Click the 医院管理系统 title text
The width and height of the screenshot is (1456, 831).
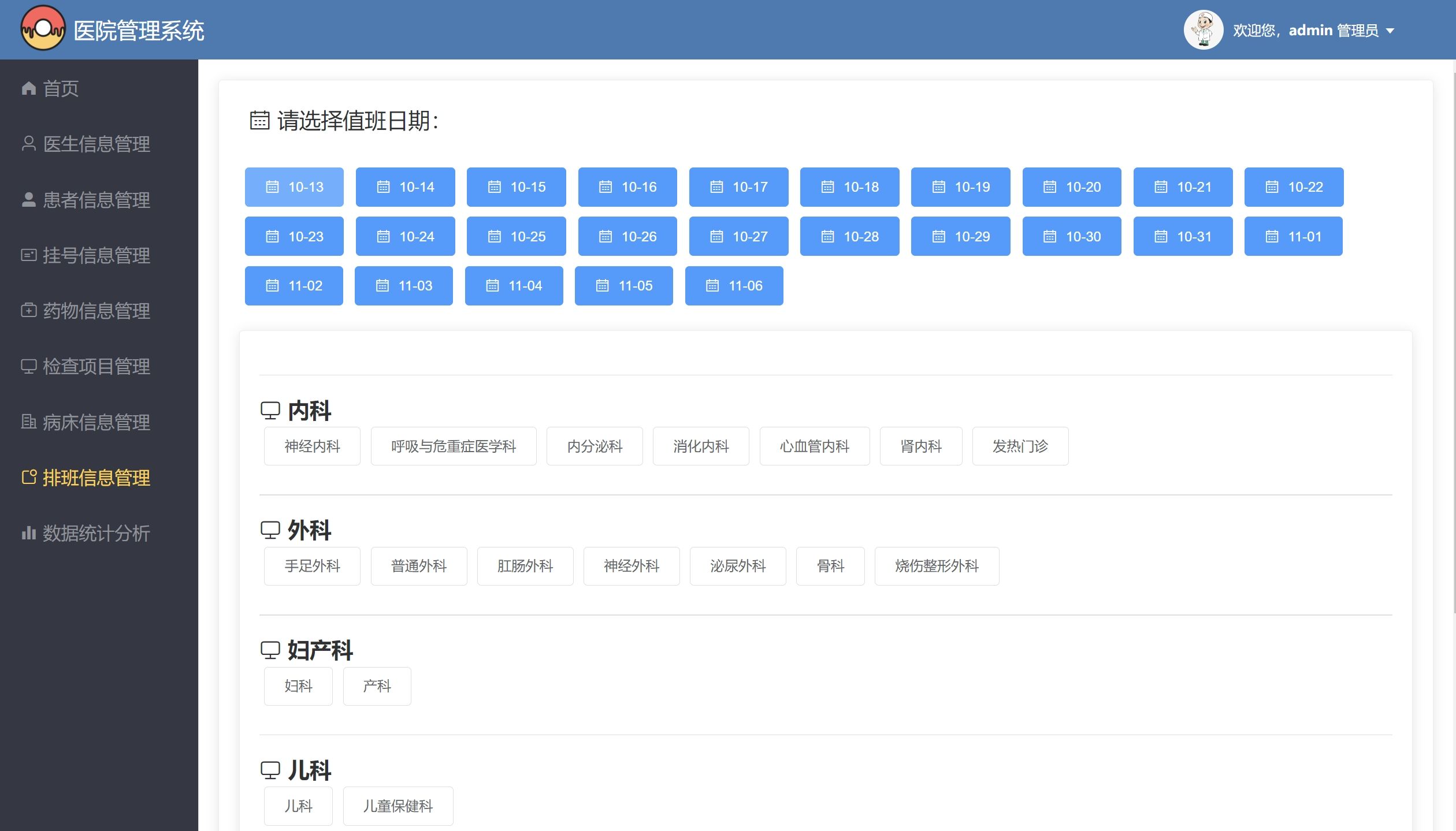pos(139,31)
